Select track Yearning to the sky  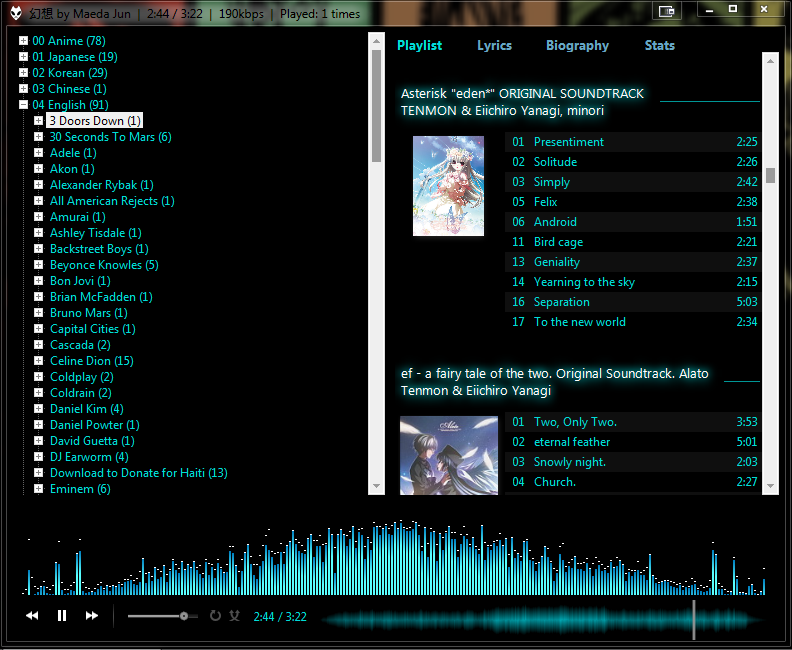[x=633, y=282]
